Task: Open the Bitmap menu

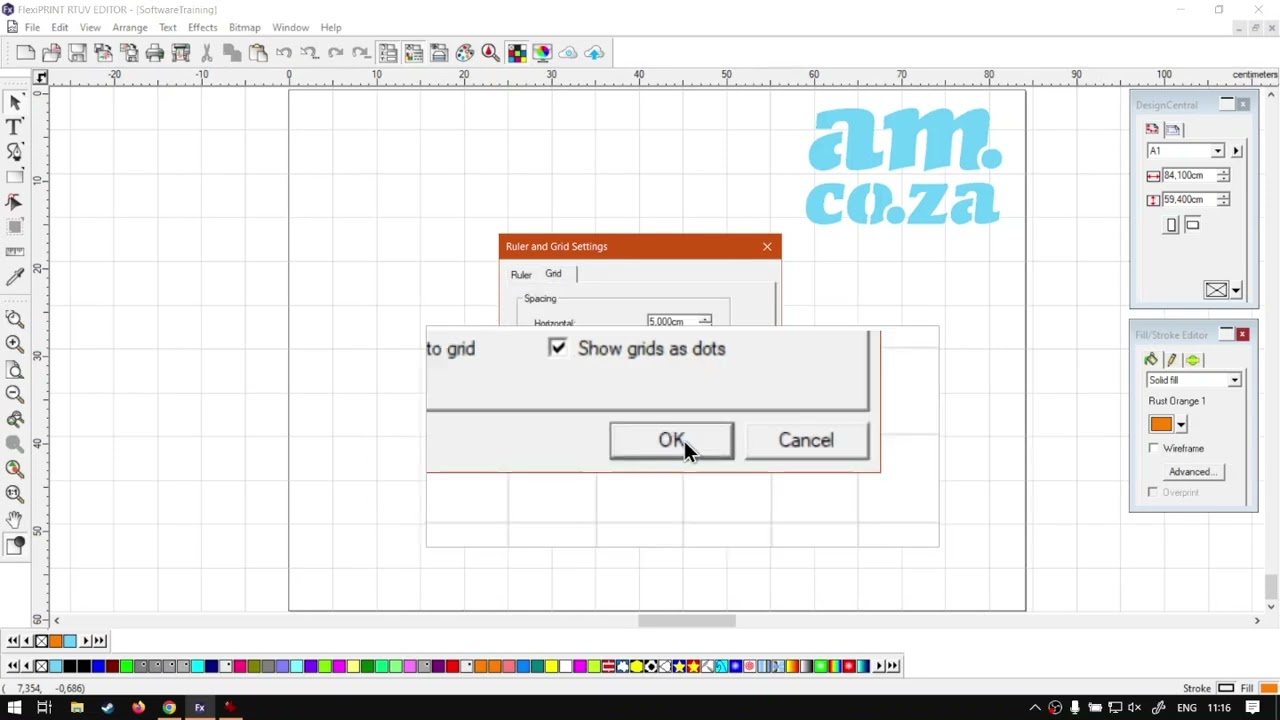Action: click(x=244, y=27)
